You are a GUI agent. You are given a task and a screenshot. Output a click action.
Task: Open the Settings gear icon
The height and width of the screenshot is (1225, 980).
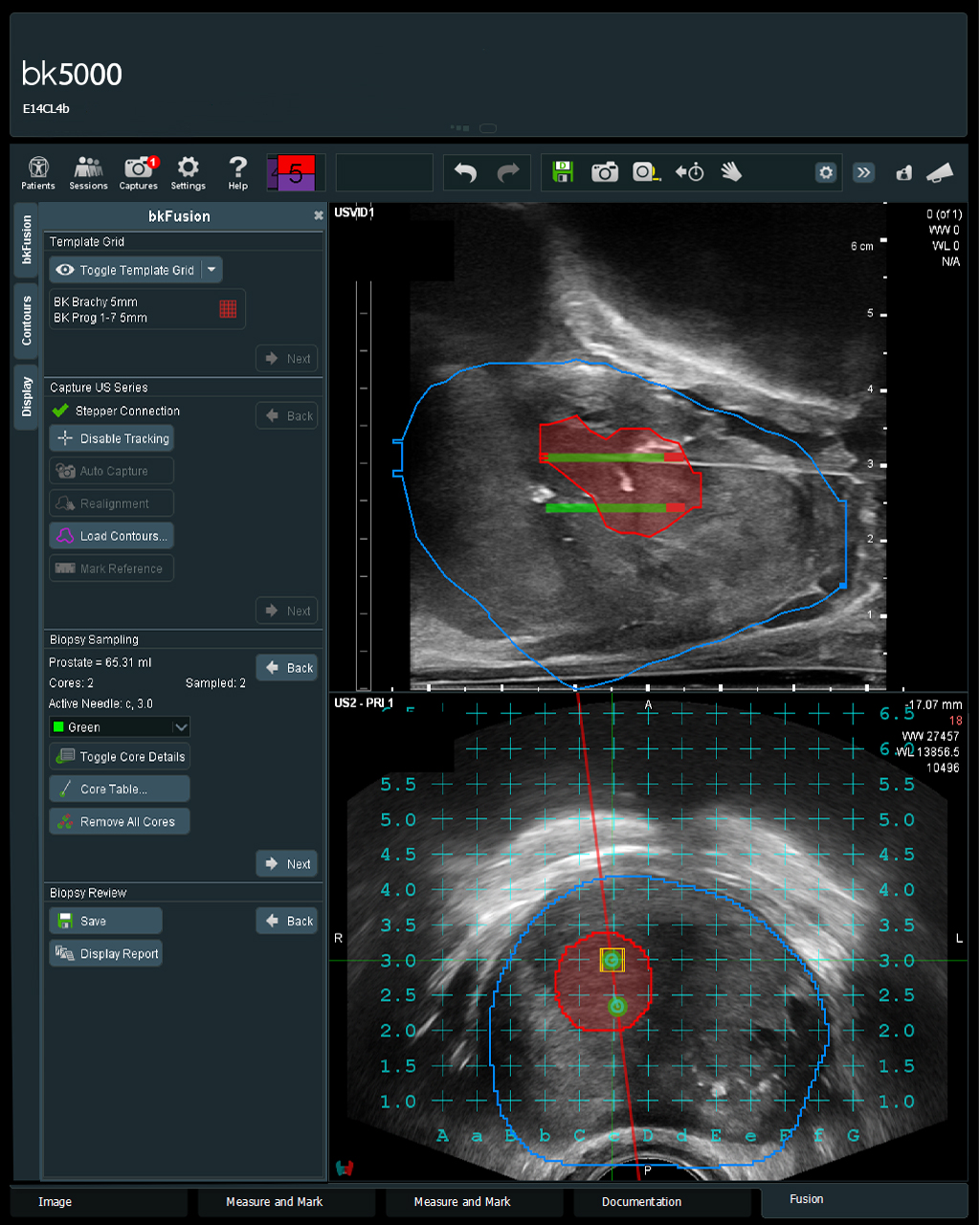pyautogui.click(x=189, y=173)
